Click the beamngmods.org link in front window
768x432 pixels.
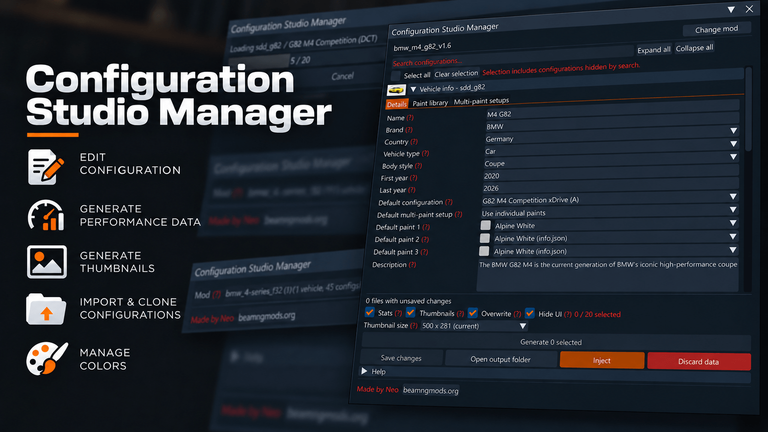coord(431,390)
